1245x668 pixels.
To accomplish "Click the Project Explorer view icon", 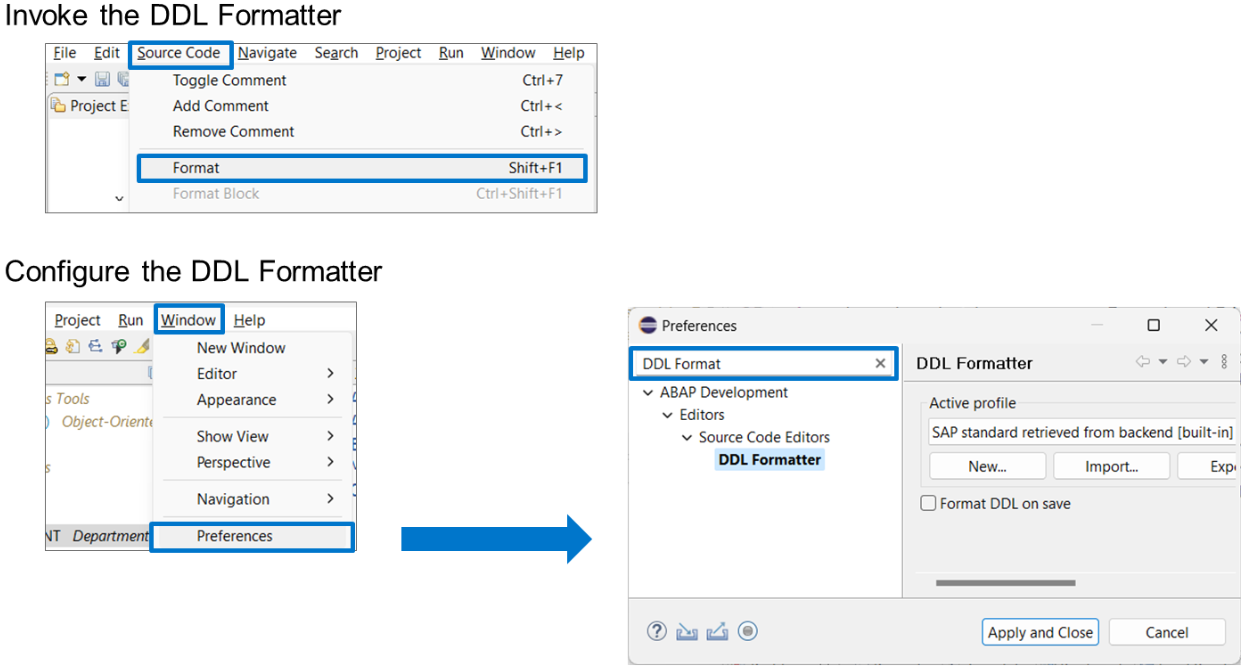I will pos(58,106).
